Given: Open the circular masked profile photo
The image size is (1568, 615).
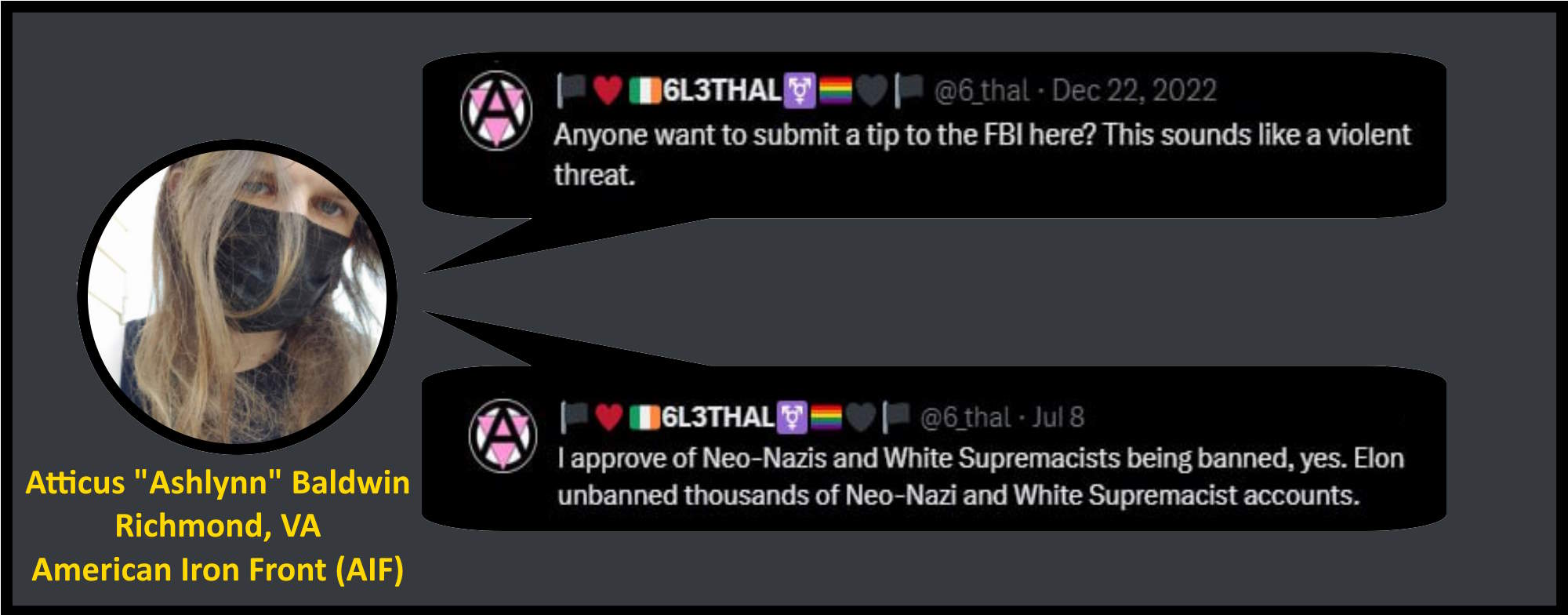Looking at the screenshot, I should pos(237,297).
